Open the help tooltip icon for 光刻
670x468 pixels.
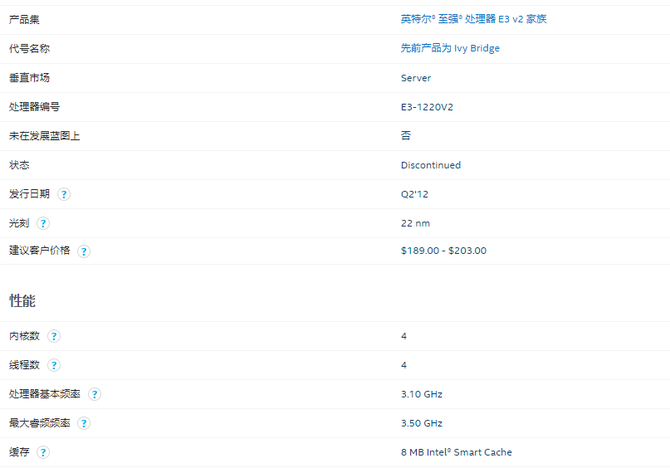pos(44,223)
